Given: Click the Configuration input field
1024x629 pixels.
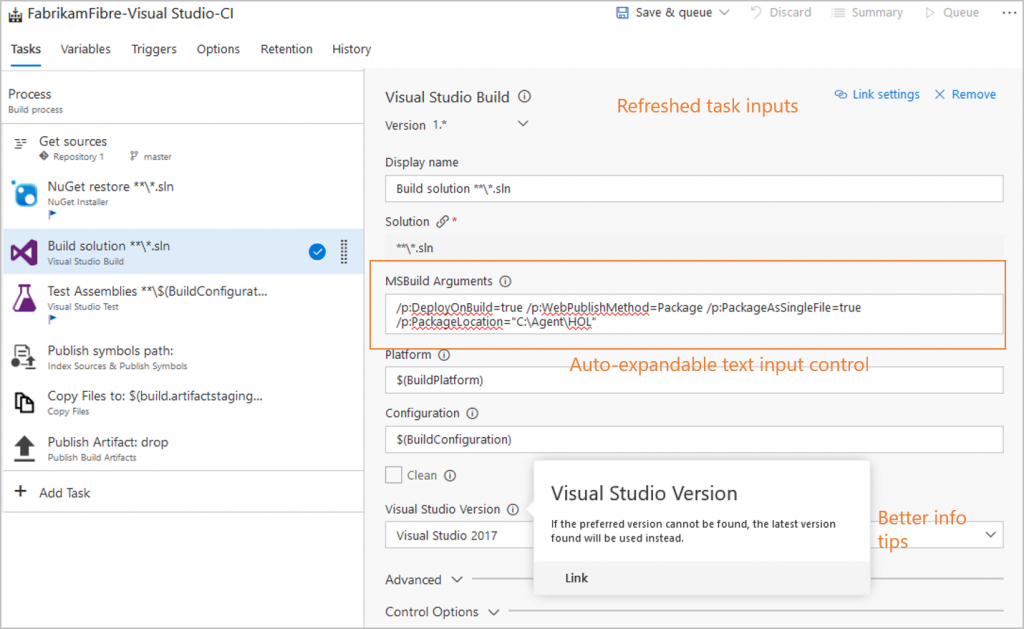Looking at the screenshot, I should [x=694, y=440].
